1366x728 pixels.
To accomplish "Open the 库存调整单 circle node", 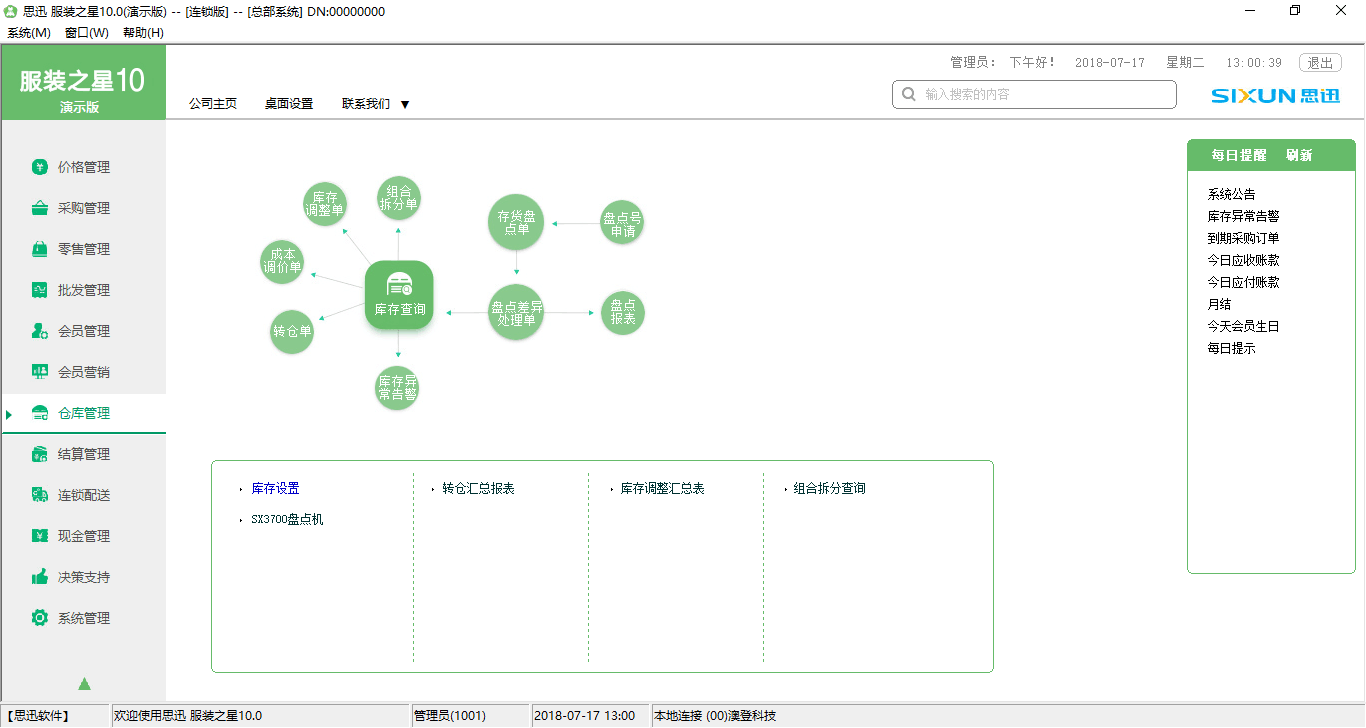I will (324, 204).
